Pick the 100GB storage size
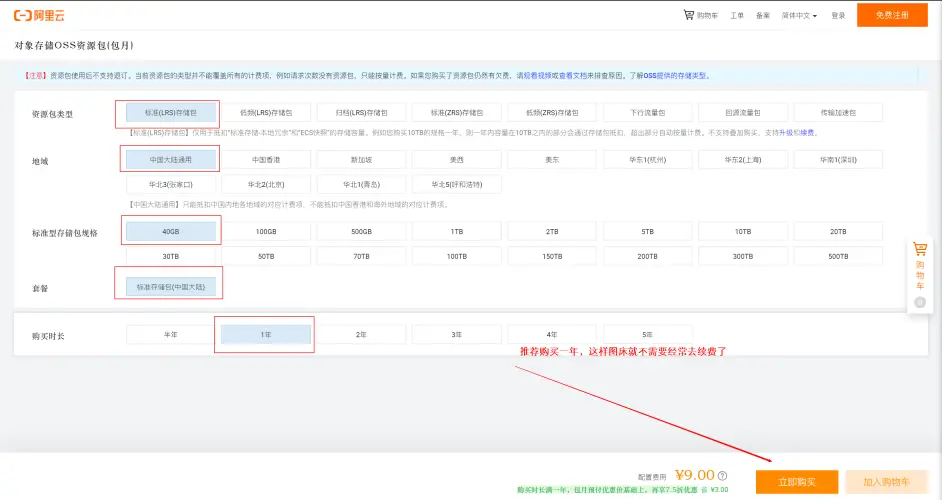The height and width of the screenshot is (500, 942). pos(266,231)
